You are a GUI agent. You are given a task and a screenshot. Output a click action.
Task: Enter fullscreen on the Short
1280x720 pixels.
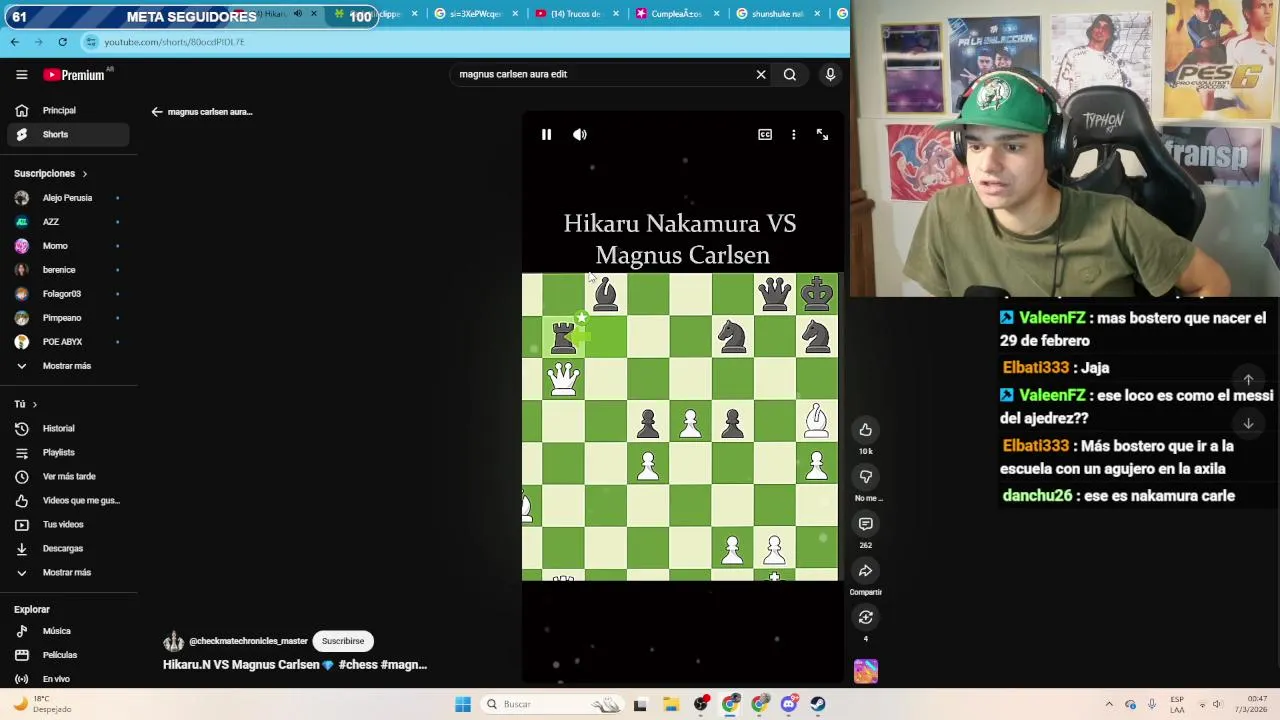click(x=822, y=134)
